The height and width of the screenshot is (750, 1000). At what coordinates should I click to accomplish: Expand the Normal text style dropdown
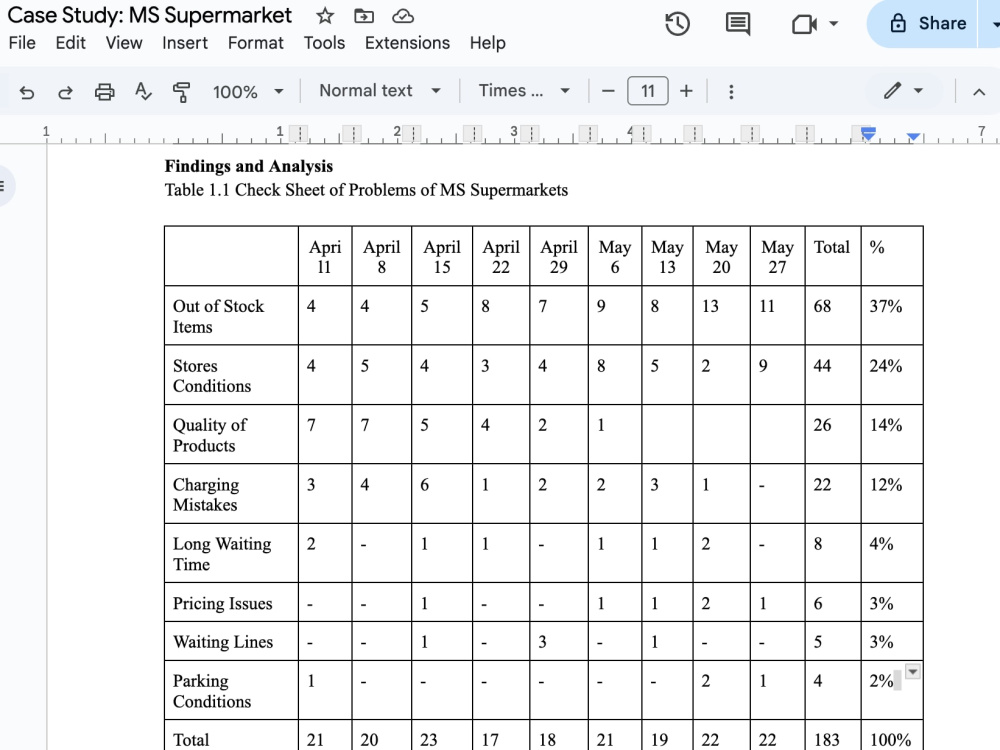pos(380,91)
